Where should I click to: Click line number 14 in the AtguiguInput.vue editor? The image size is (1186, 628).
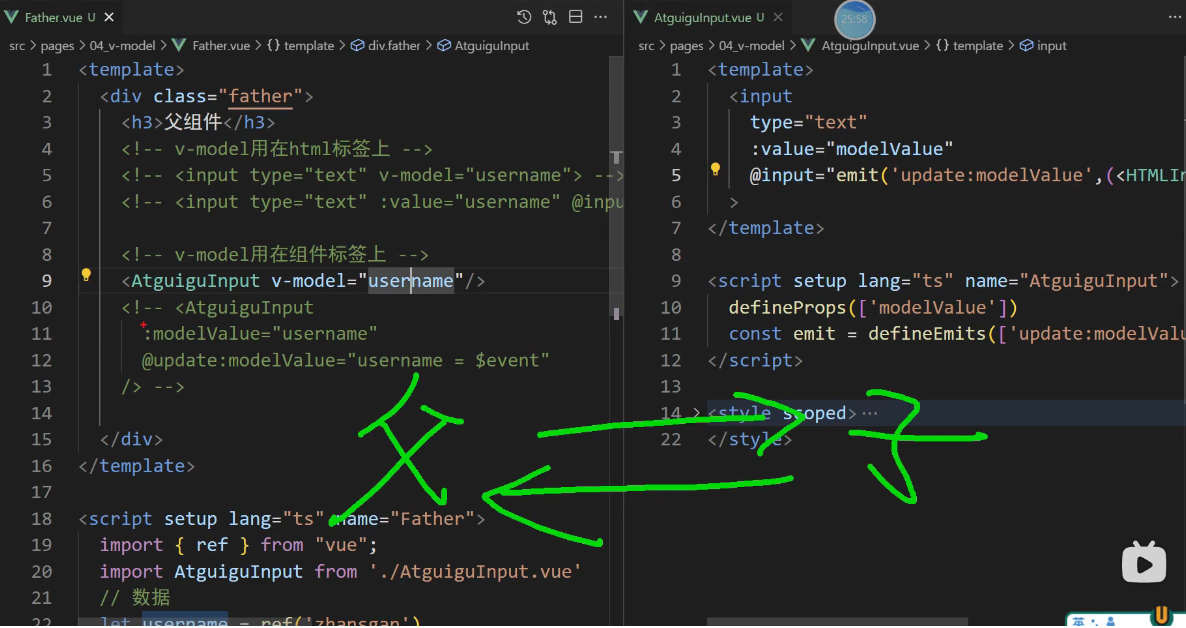tap(671, 413)
